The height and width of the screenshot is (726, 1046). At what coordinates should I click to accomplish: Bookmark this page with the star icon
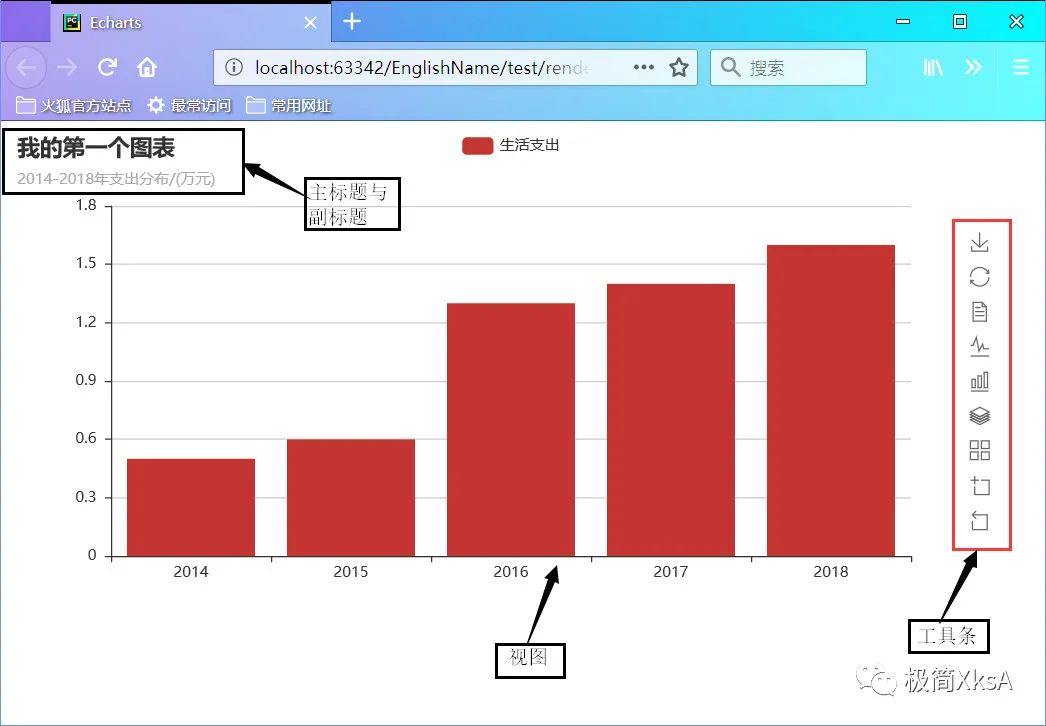(679, 67)
